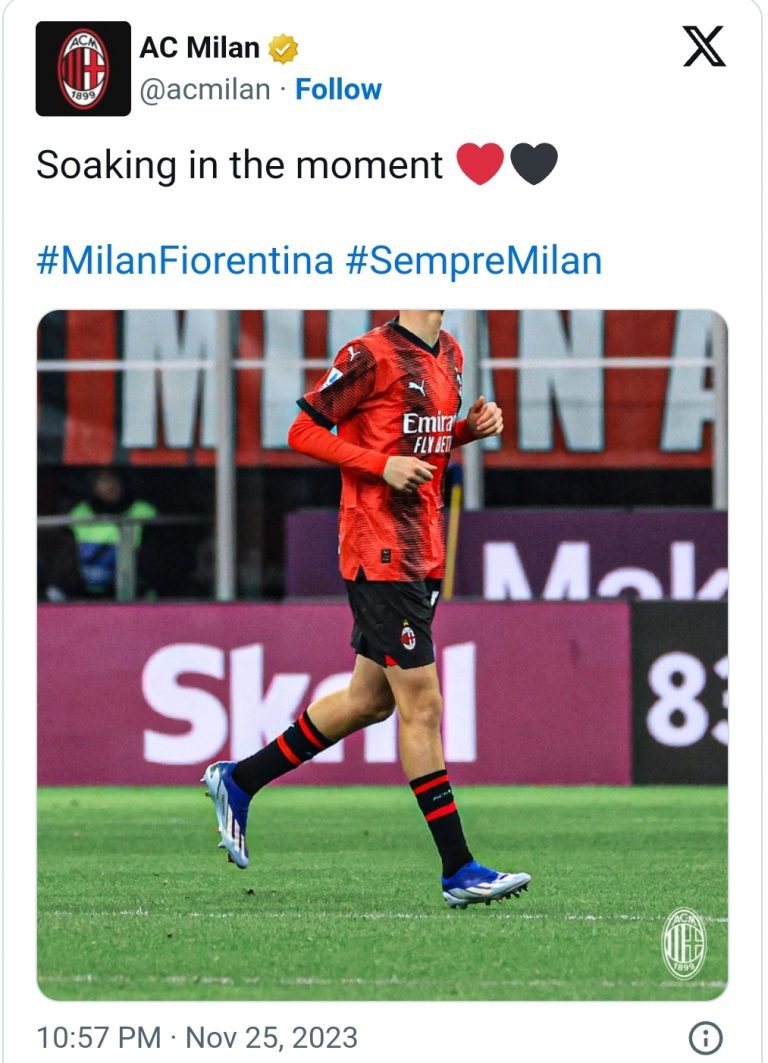Open the #SempreMilan hashtag
The height and width of the screenshot is (1063, 768).
pyautogui.click(x=473, y=261)
